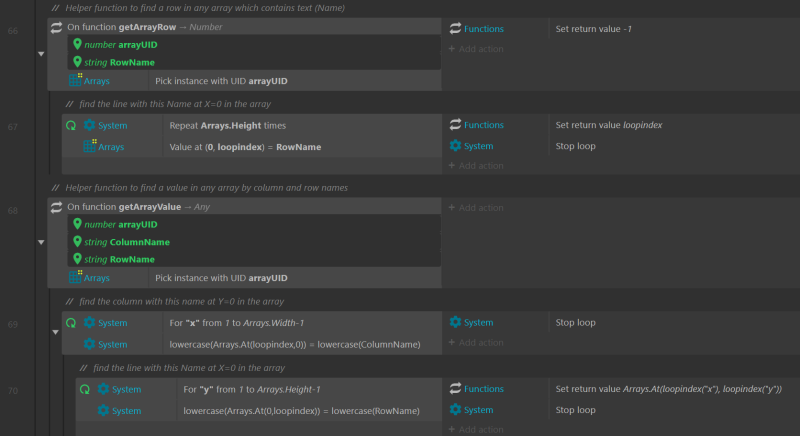Screen dimensions: 800x436
Task: Click Add action under event 66
Action: [x=476, y=49]
